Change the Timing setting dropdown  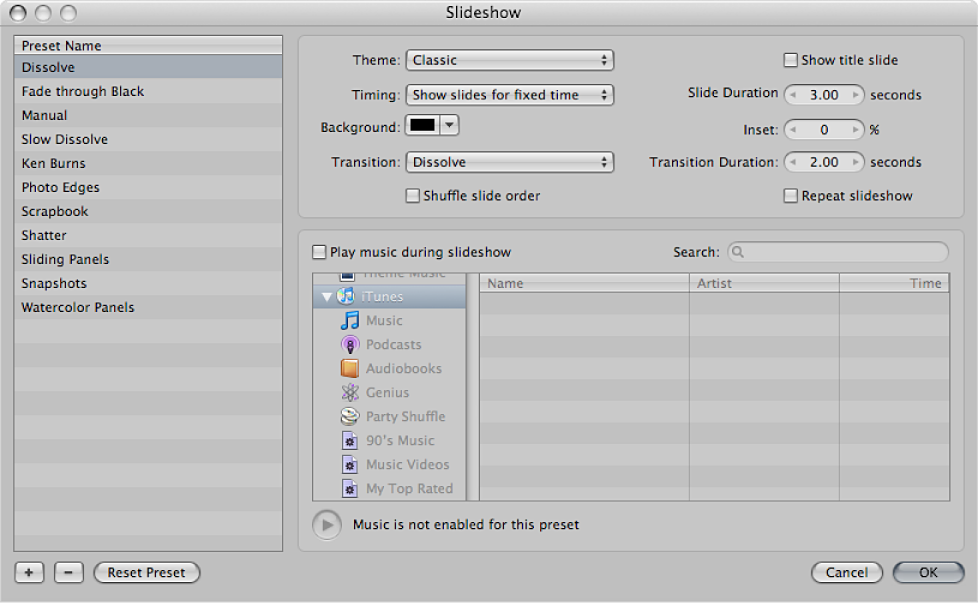click(510, 94)
